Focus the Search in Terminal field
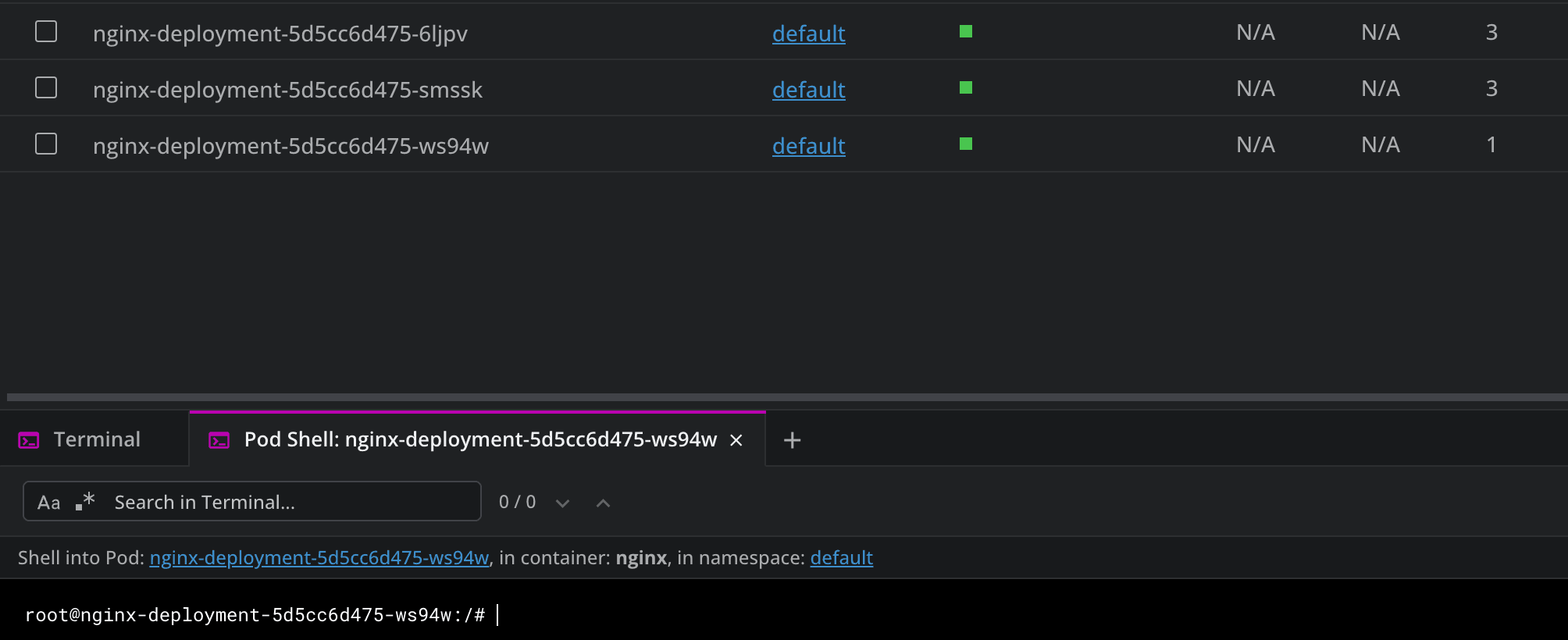Image resolution: width=1568 pixels, height=640 pixels. pyautogui.click(x=289, y=502)
